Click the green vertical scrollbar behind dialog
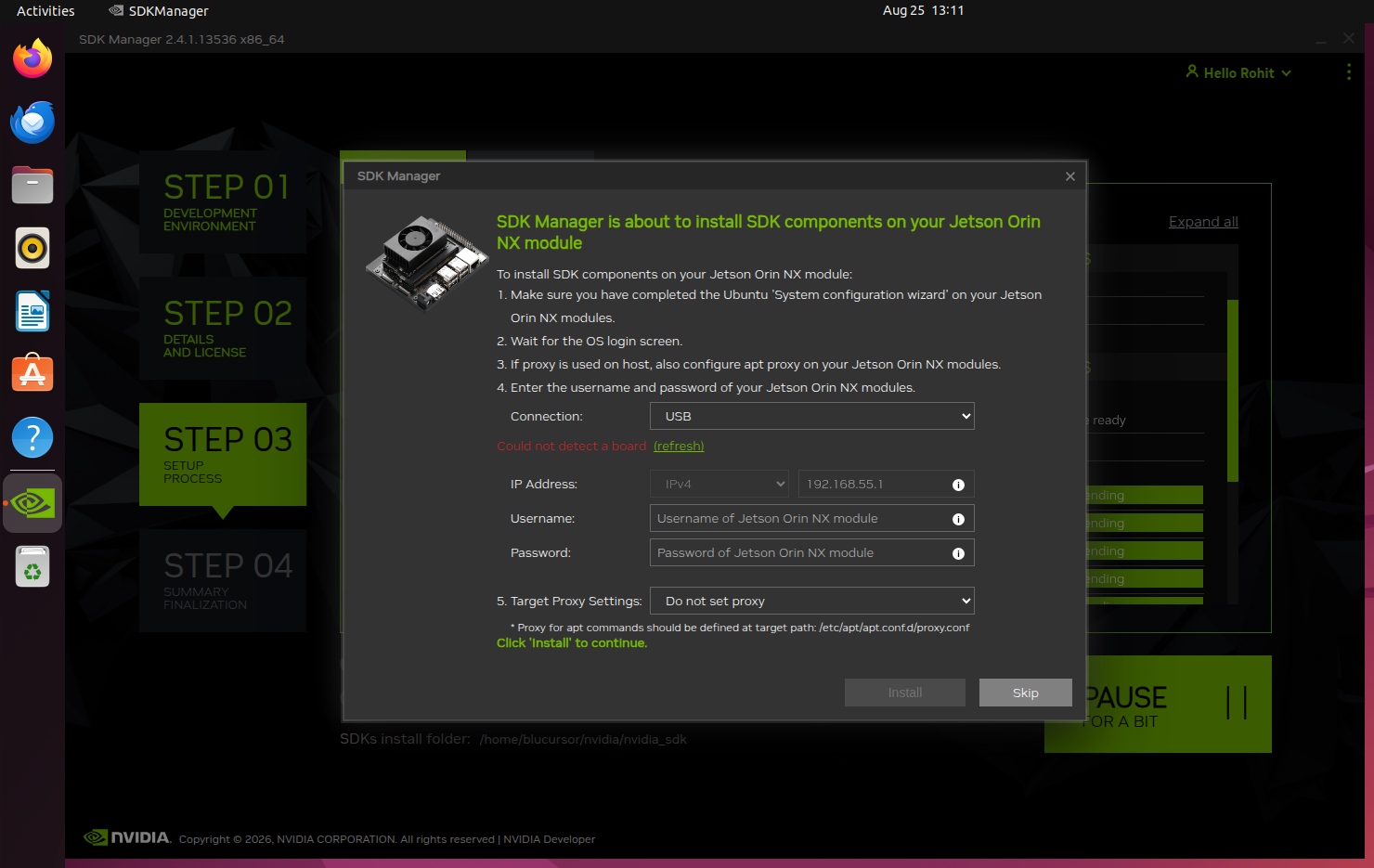The width and height of the screenshot is (1374, 868). (x=1233, y=390)
